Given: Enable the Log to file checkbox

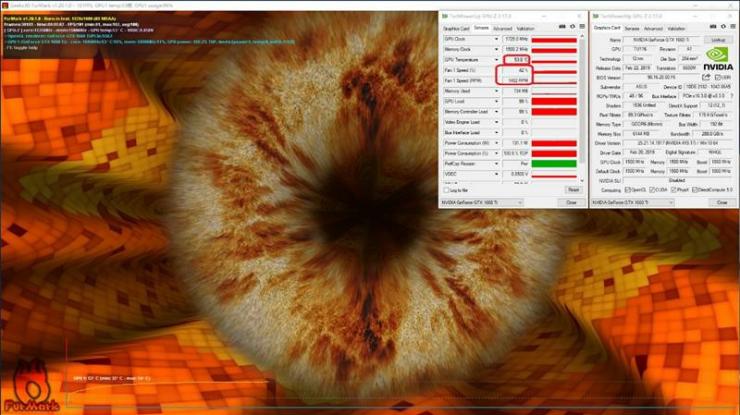Looking at the screenshot, I should [446, 190].
